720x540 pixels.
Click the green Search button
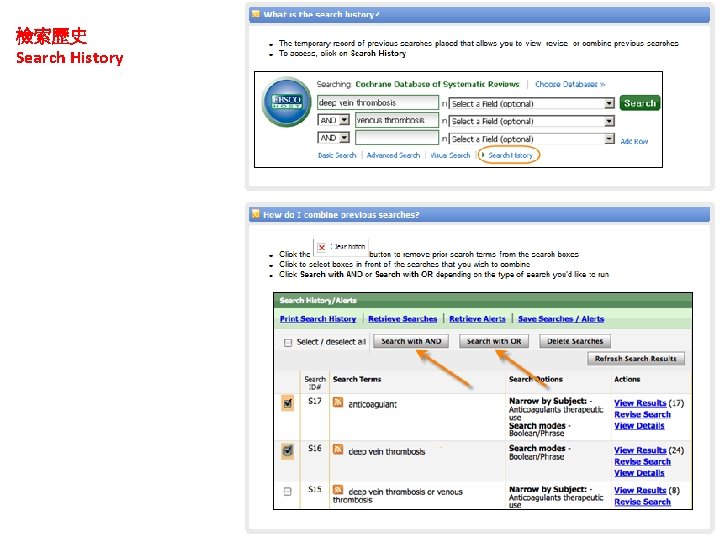(x=640, y=103)
